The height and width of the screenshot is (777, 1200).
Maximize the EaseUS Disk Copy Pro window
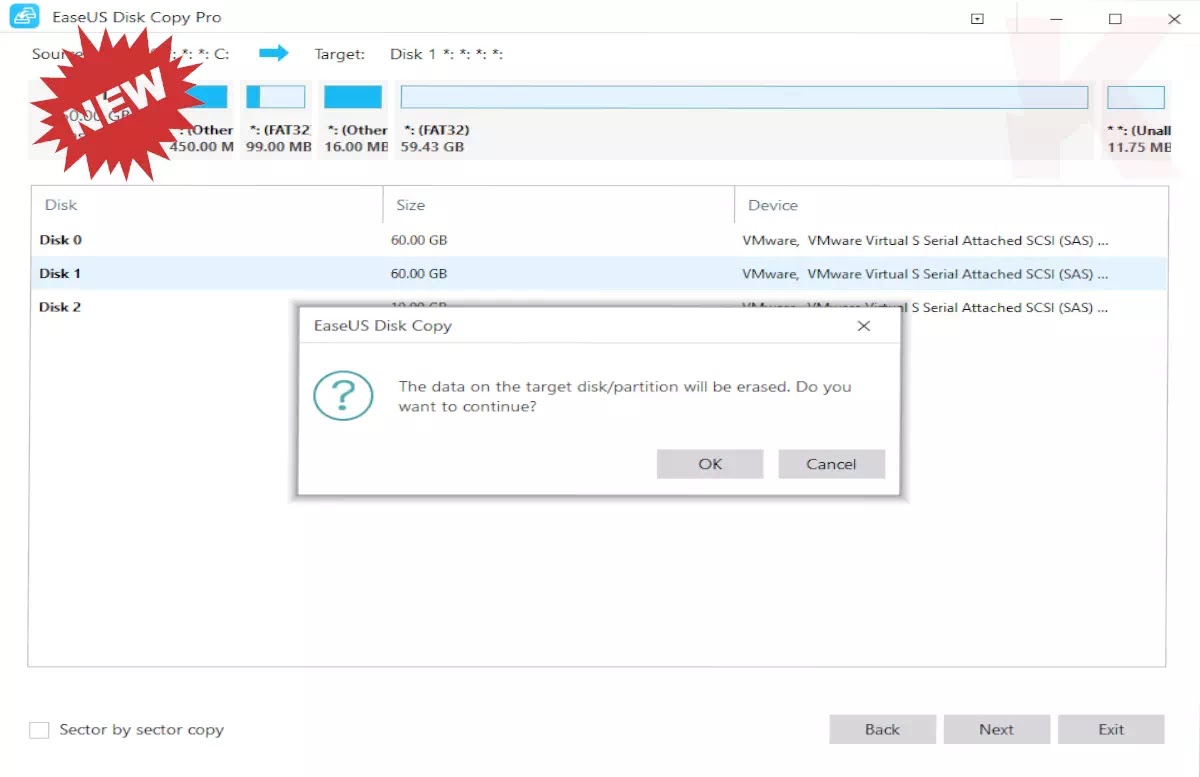(1115, 19)
